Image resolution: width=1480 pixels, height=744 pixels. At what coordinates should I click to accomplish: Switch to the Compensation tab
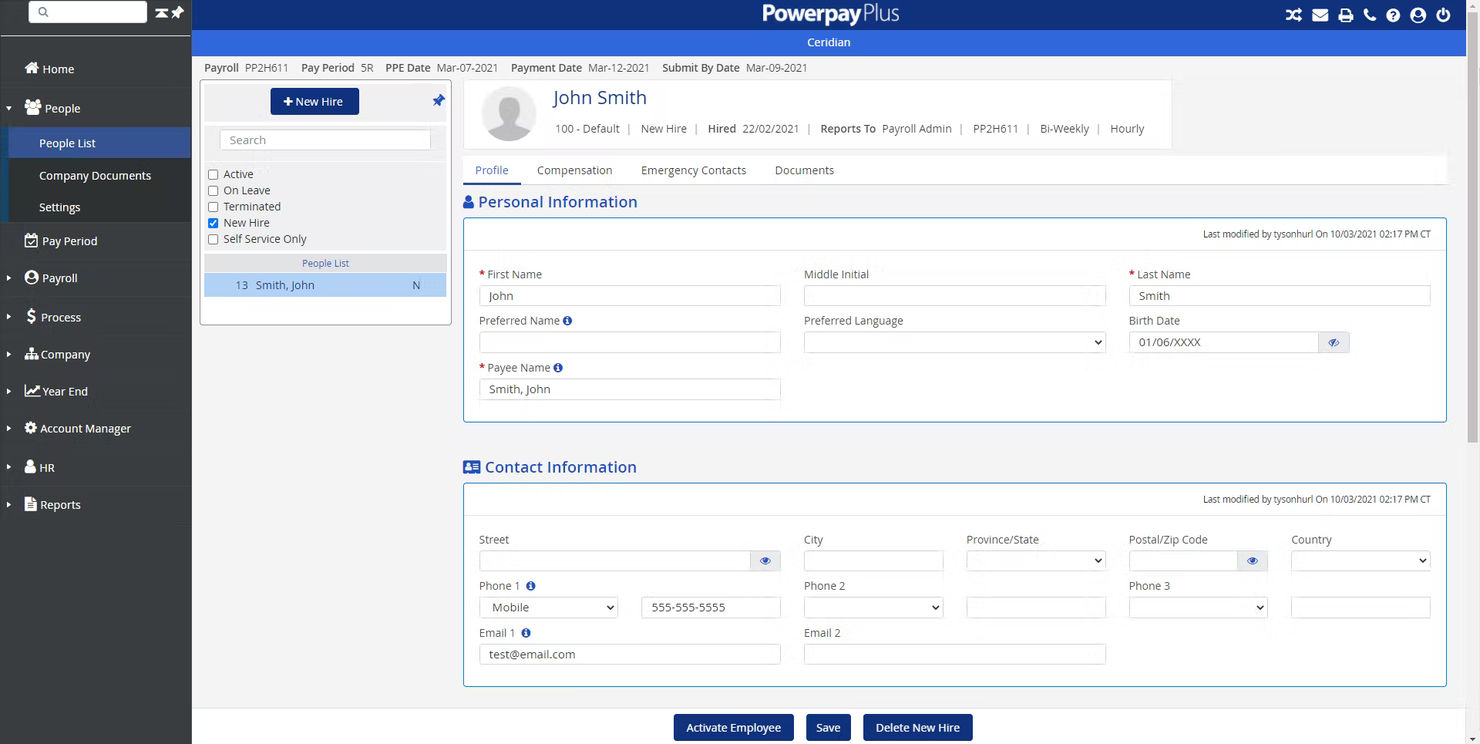coord(574,171)
